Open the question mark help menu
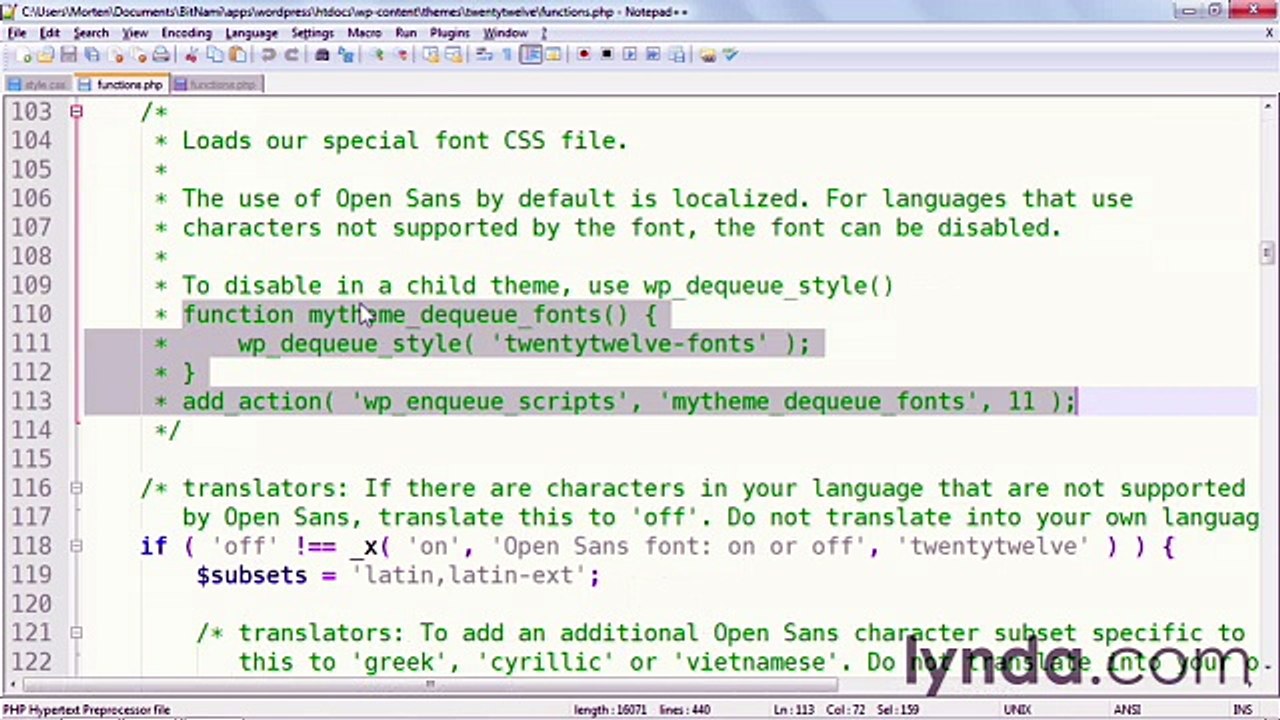This screenshot has width=1280, height=720. 544,33
